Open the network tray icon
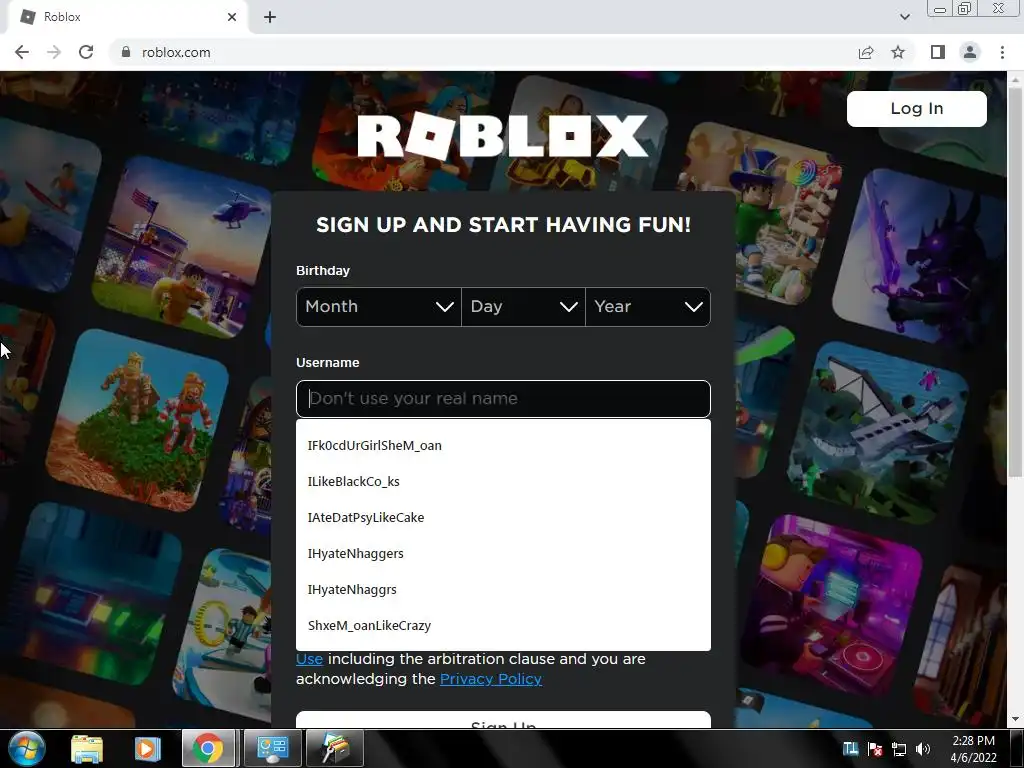Image resolution: width=1024 pixels, height=768 pixels. (x=899, y=749)
